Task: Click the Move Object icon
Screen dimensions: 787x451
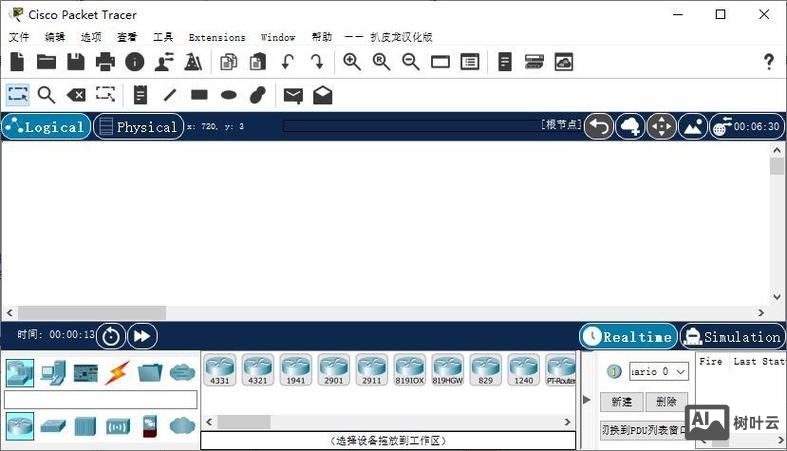Action: [662, 126]
